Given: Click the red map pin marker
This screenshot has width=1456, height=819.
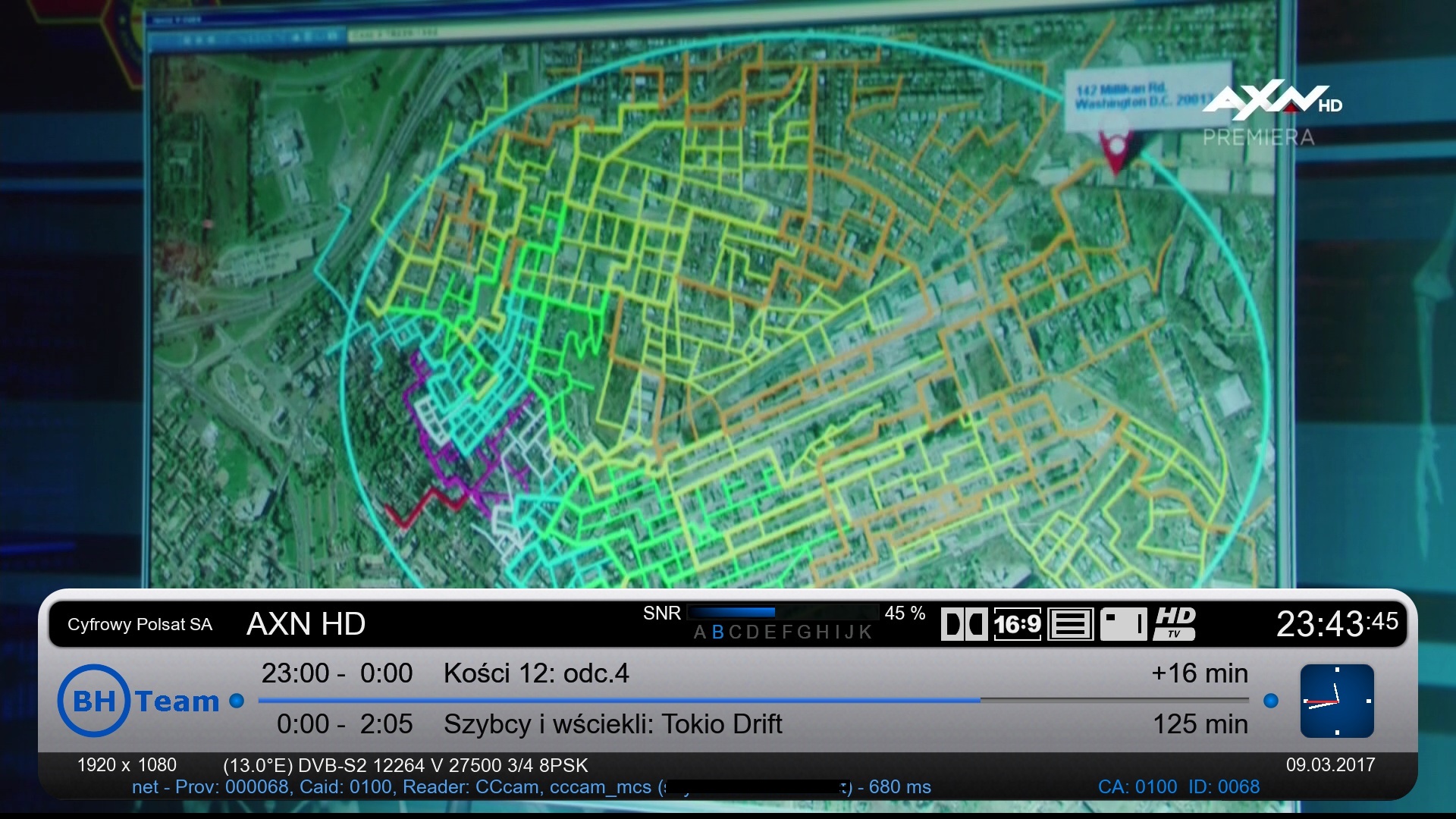Looking at the screenshot, I should coord(1116,151).
